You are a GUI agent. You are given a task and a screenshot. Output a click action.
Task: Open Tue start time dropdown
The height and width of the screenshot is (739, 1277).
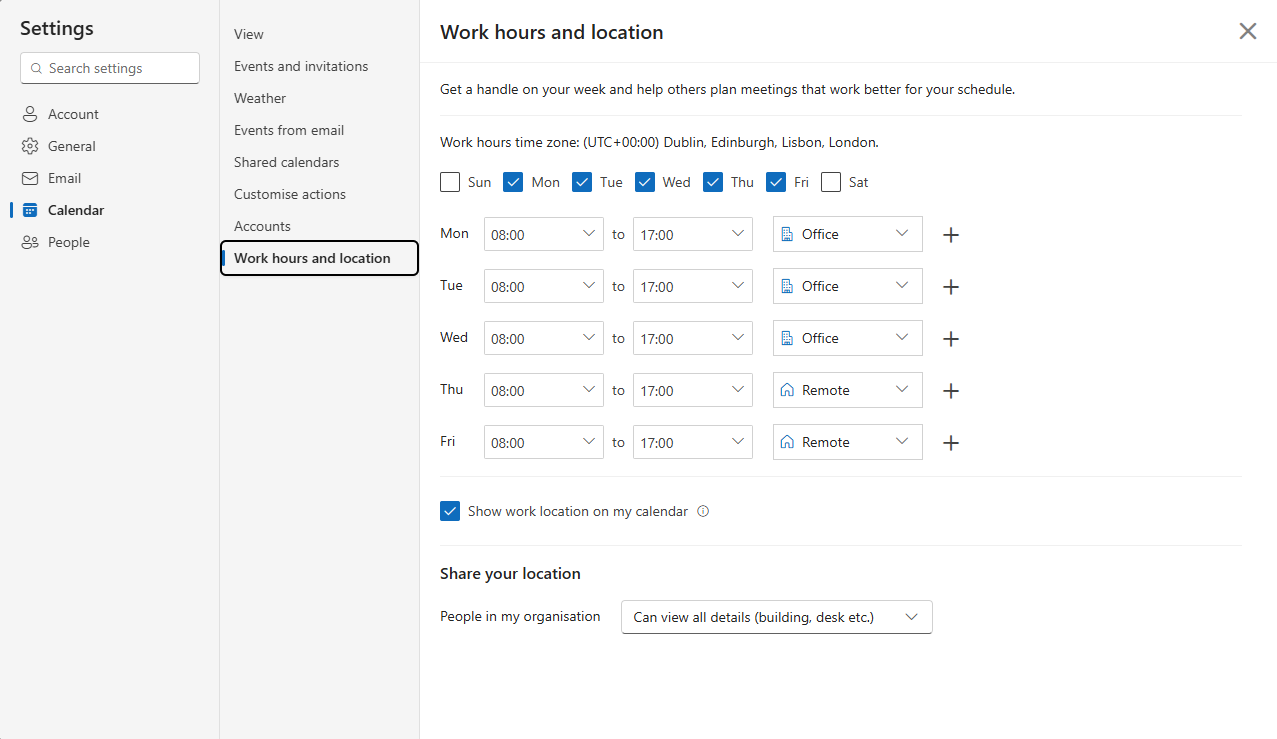pyautogui.click(x=544, y=286)
